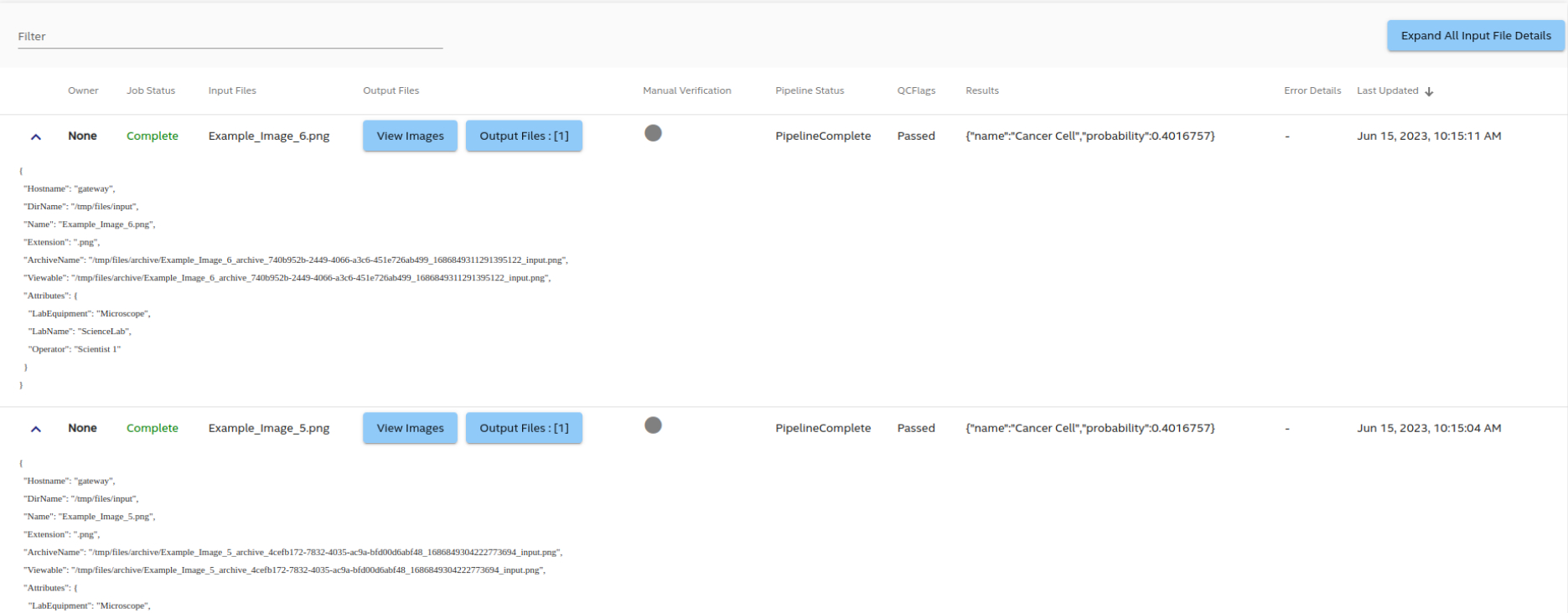Image resolution: width=1568 pixels, height=613 pixels.
Task: Collapse the Example_Image_6.png row details
Action: 36,137
